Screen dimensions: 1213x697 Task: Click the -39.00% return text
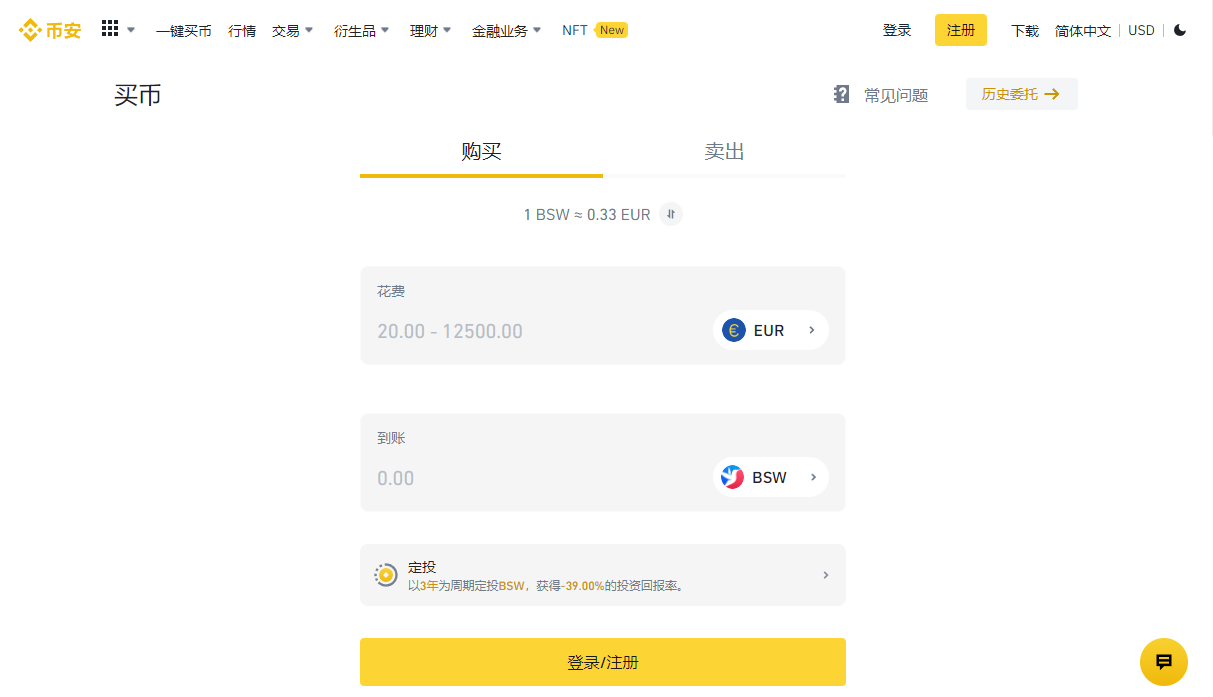tap(583, 586)
